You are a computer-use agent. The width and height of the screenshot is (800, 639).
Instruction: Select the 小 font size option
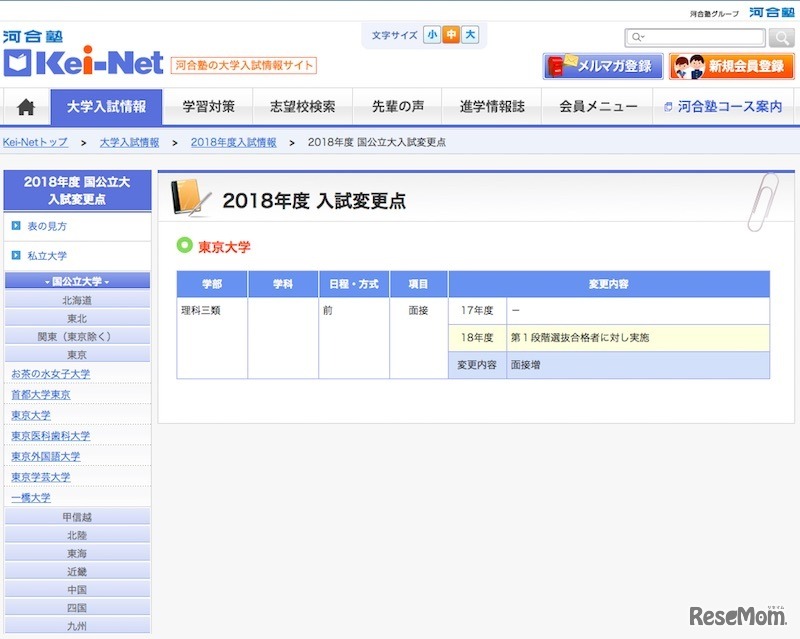(430, 33)
